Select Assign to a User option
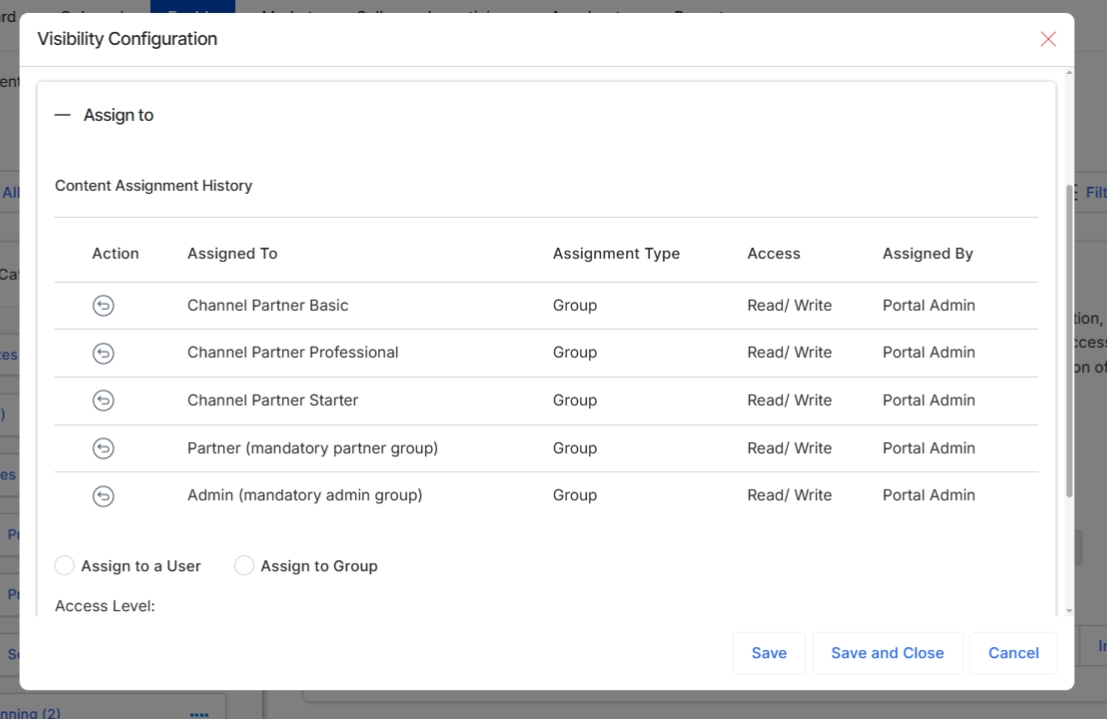 point(64,565)
